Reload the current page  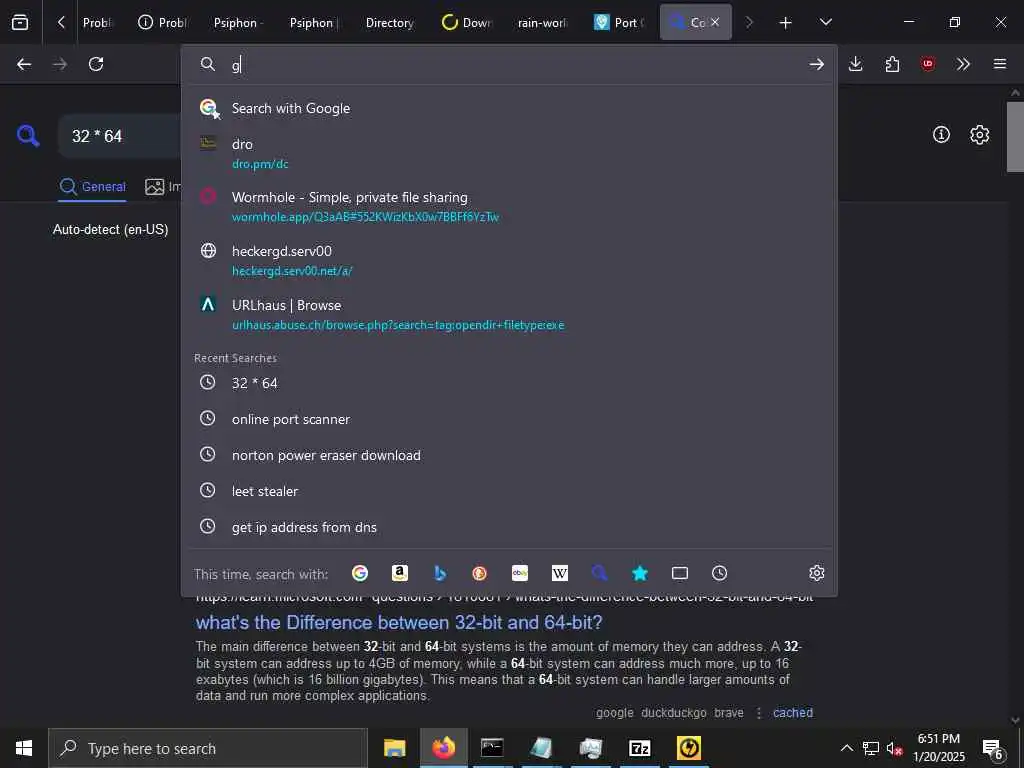tap(96, 64)
